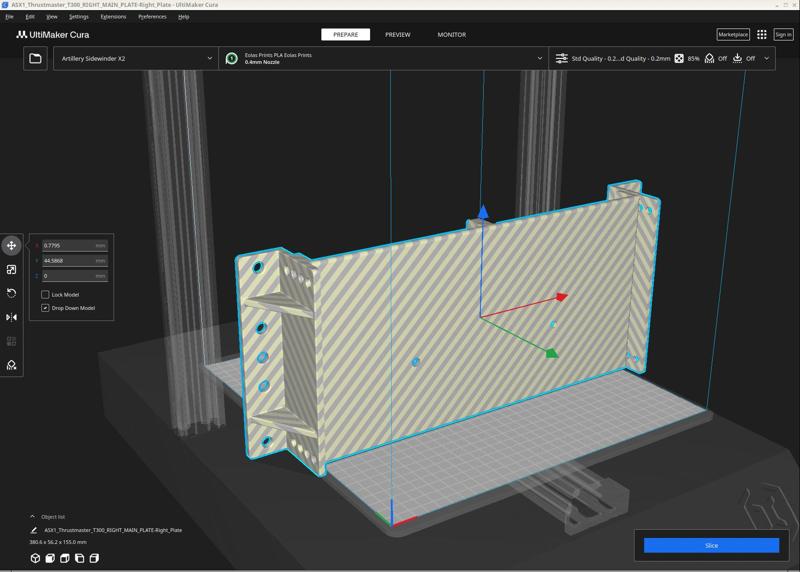Image resolution: width=800 pixels, height=572 pixels.
Task: Open the Per Model Settings tool
Action: pyautogui.click(x=11, y=341)
